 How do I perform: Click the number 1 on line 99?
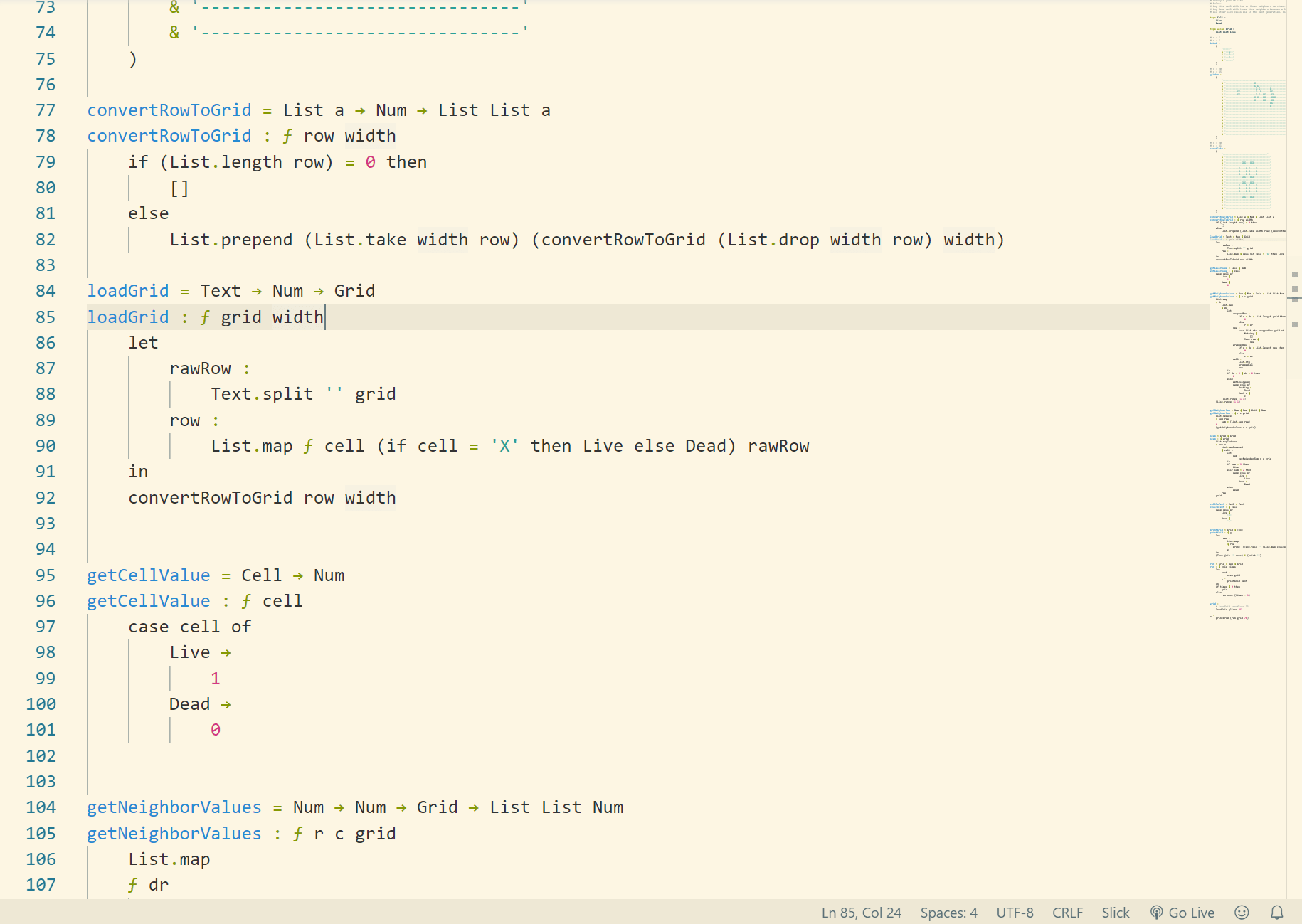216,679
